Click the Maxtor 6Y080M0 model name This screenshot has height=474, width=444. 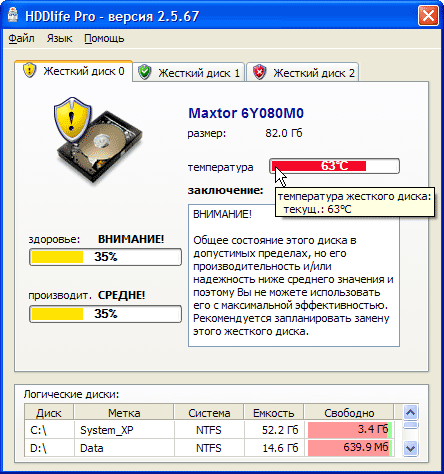(x=246, y=113)
